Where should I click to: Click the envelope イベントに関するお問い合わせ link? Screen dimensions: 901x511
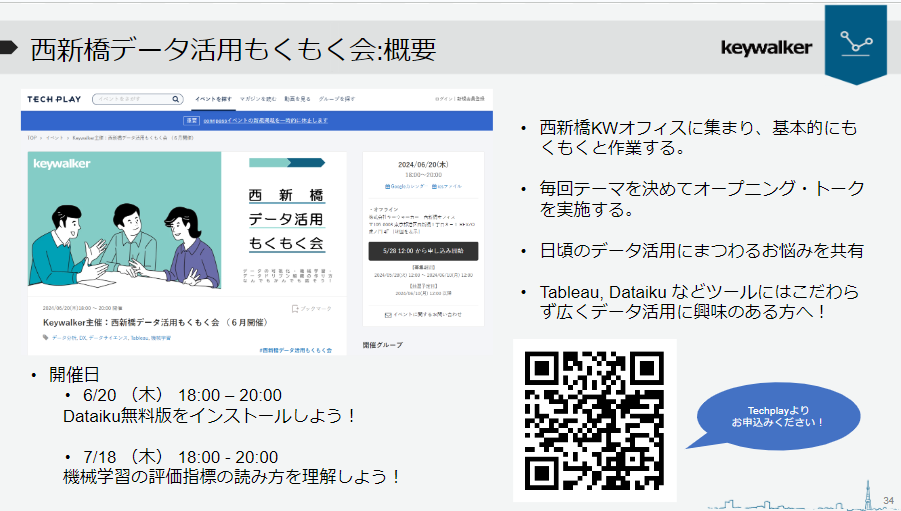[423, 314]
